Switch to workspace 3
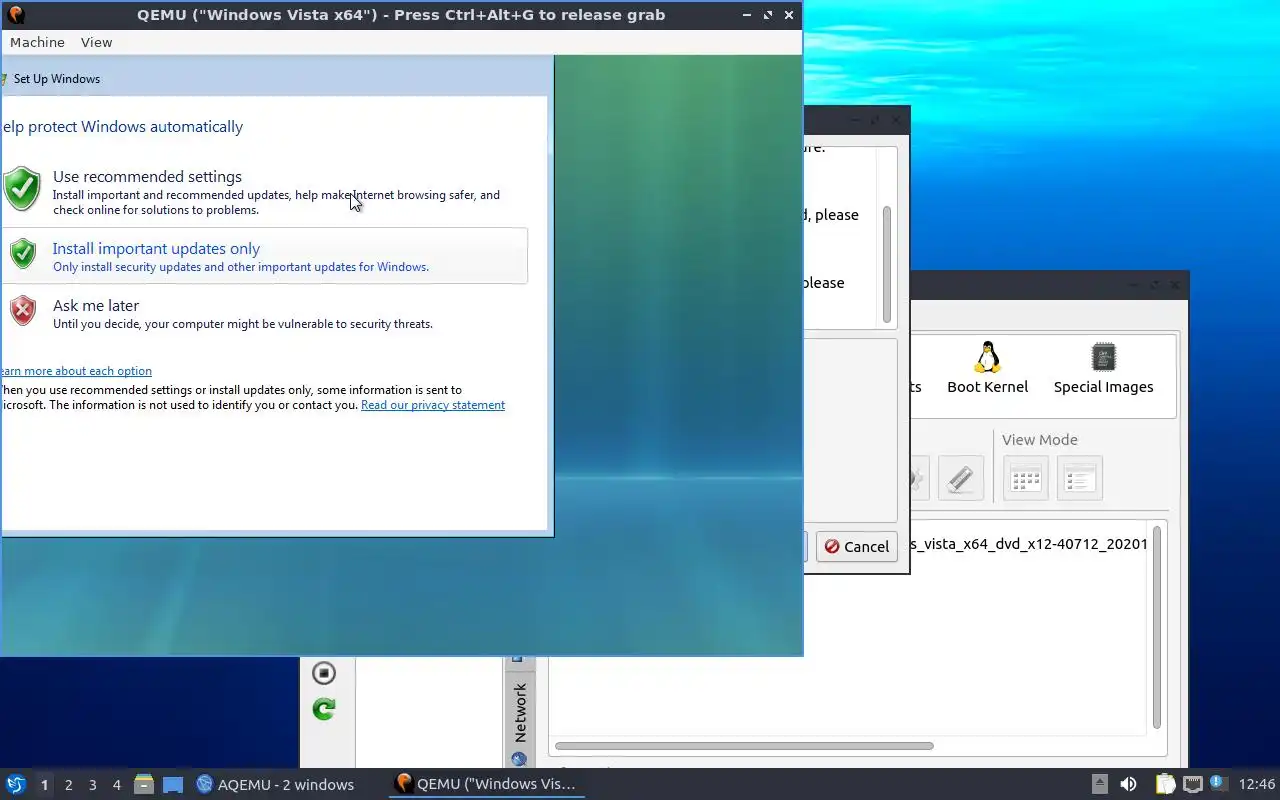The height and width of the screenshot is (800, 1280). 92,785
